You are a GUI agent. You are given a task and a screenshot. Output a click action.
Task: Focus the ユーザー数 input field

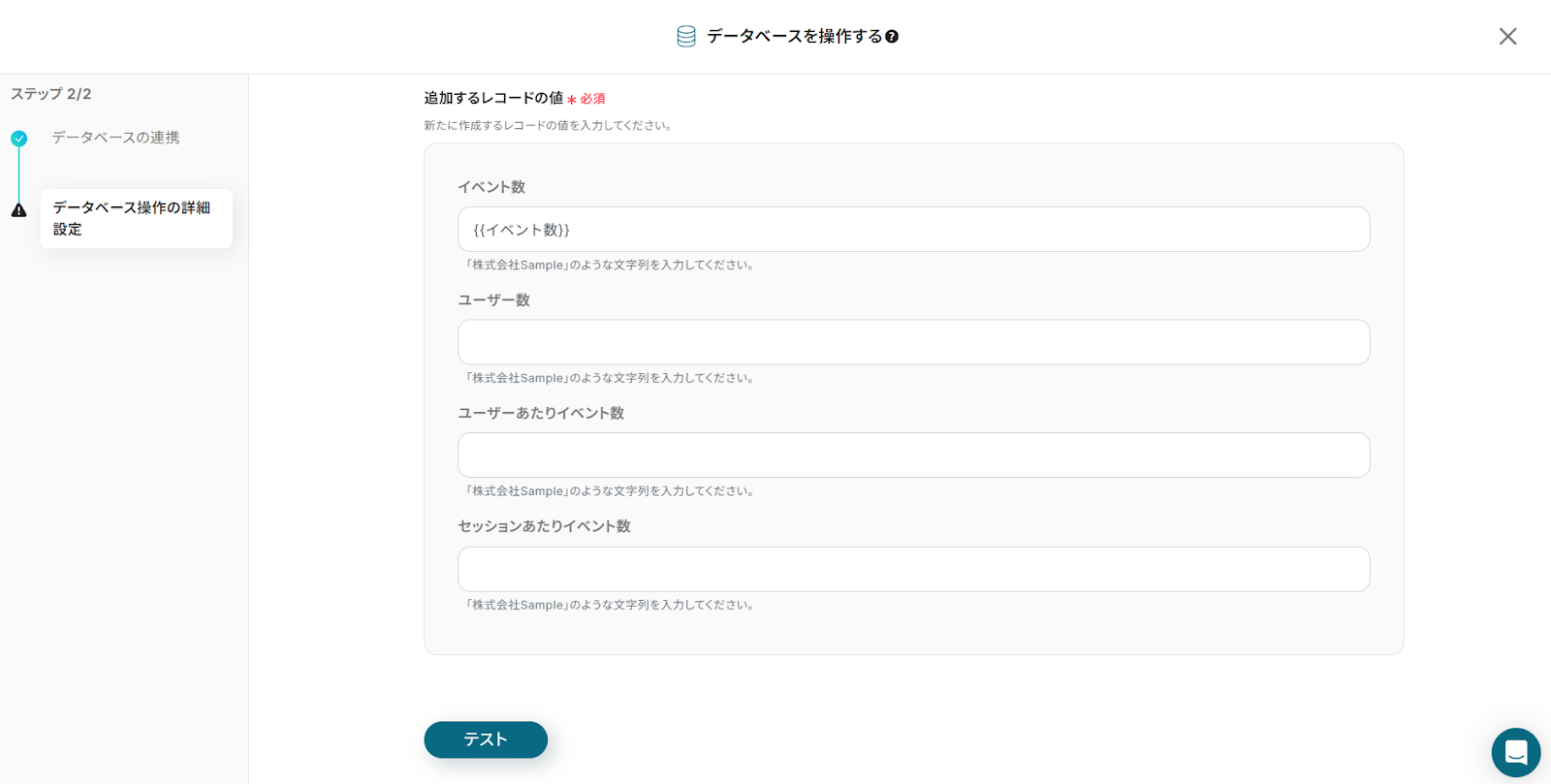pyautogui.click(x=913, y=342)
